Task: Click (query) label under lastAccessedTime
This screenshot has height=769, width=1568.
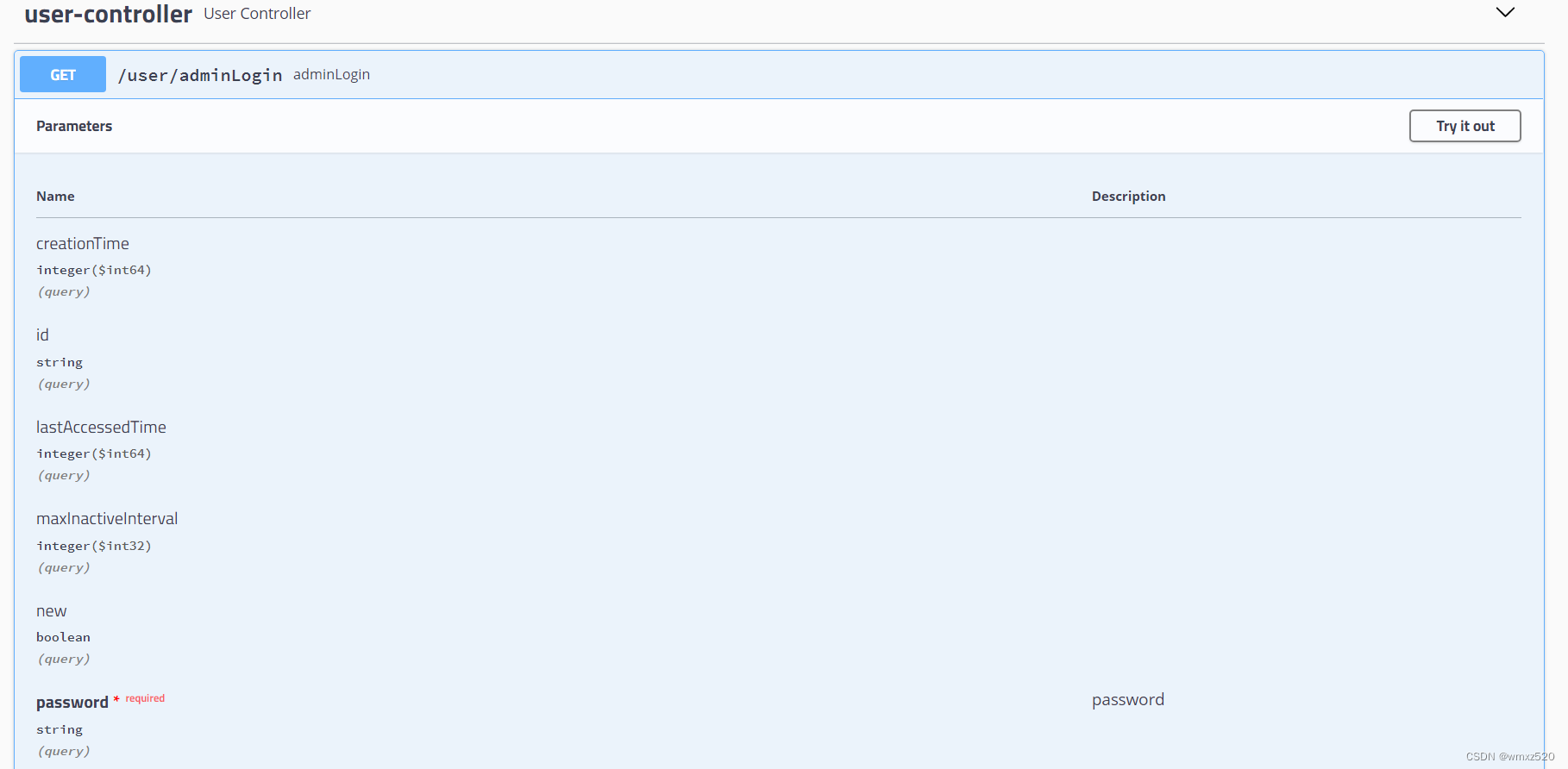Action: 64,475
